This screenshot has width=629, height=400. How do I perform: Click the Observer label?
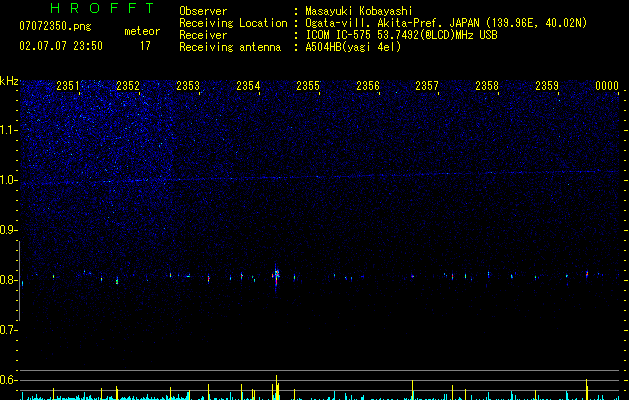click(x=203, y=11)
